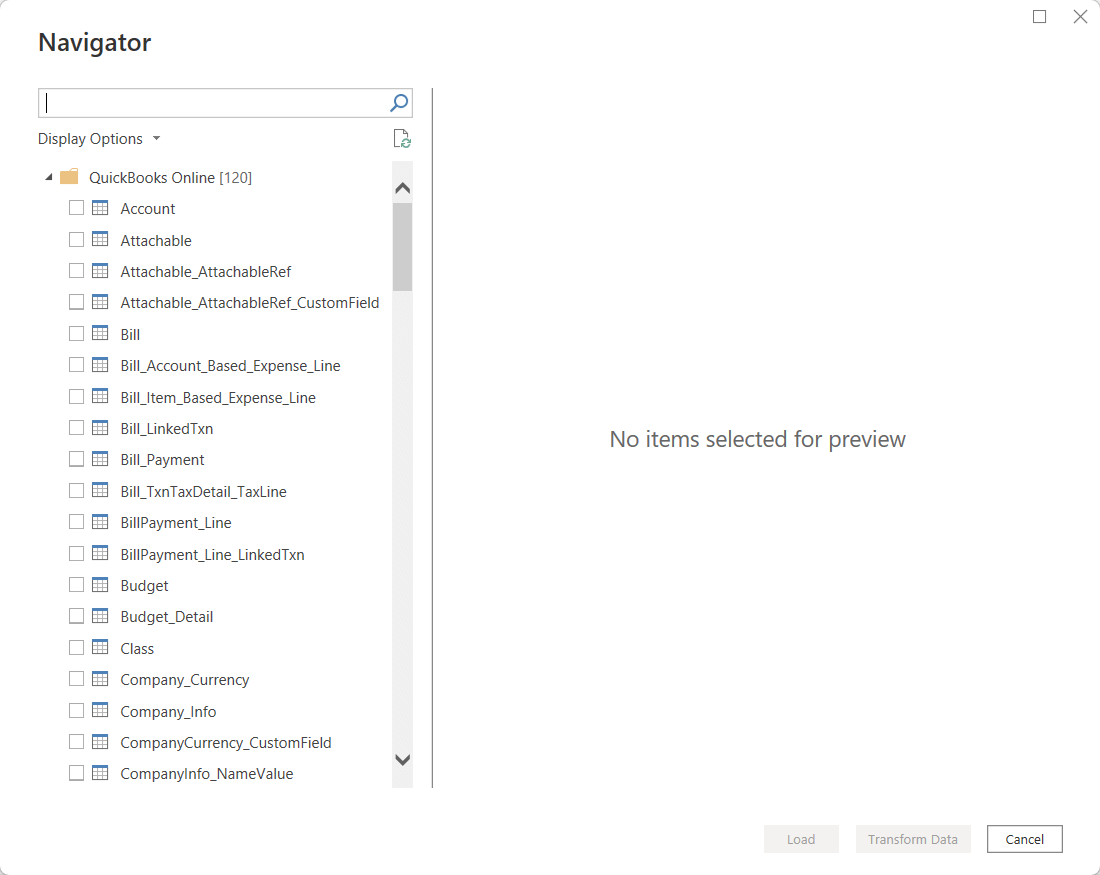Click the scroll down arrow in list

(403, 760)
